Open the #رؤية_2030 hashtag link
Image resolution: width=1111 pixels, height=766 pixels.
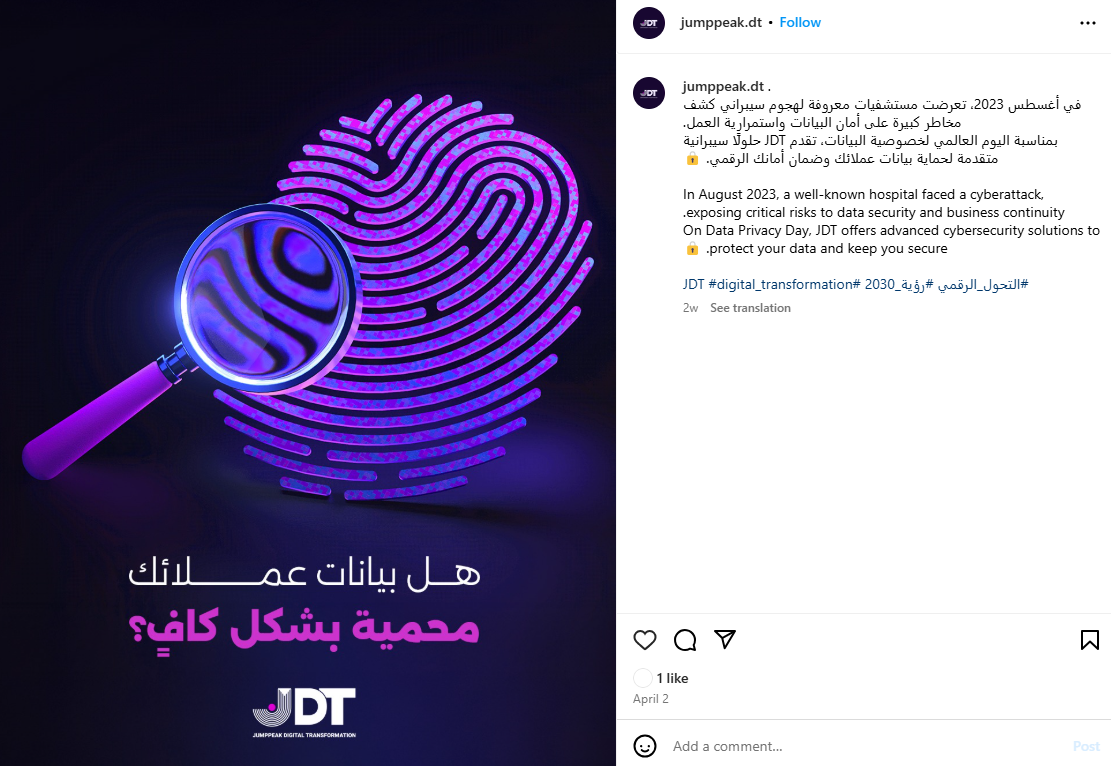[899, 284]
